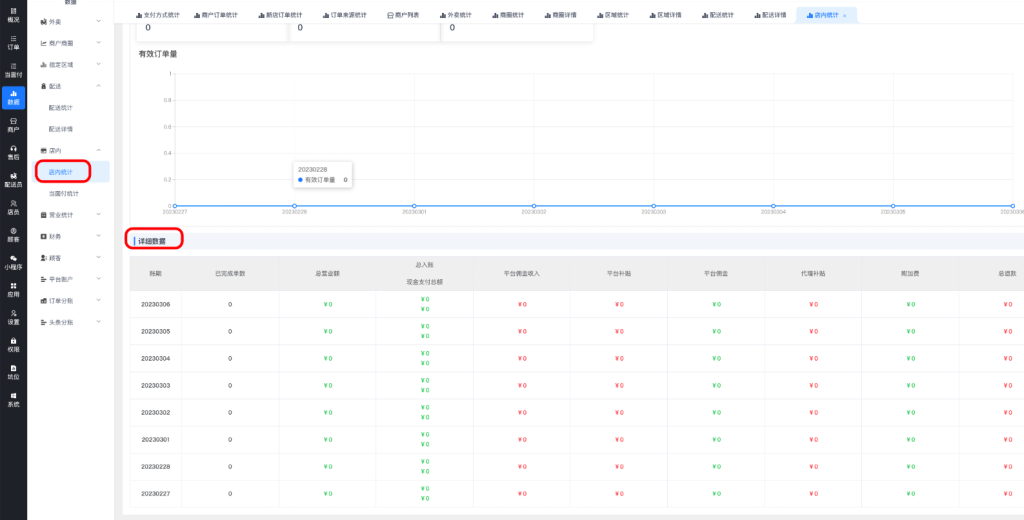Expand the 外卖 menu group
Image resolution: width=1024 pixels, height=520 pixels.
(69, 21)
